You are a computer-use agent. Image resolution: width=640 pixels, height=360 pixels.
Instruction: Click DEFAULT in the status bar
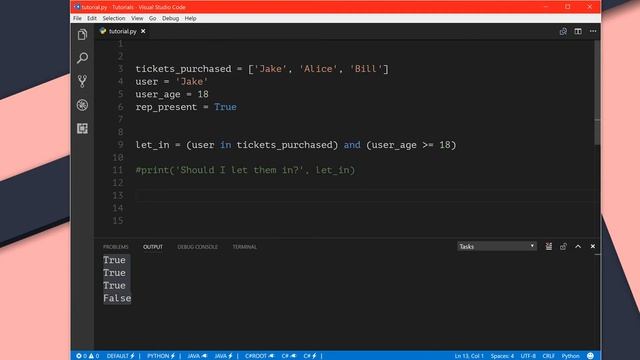120,356
